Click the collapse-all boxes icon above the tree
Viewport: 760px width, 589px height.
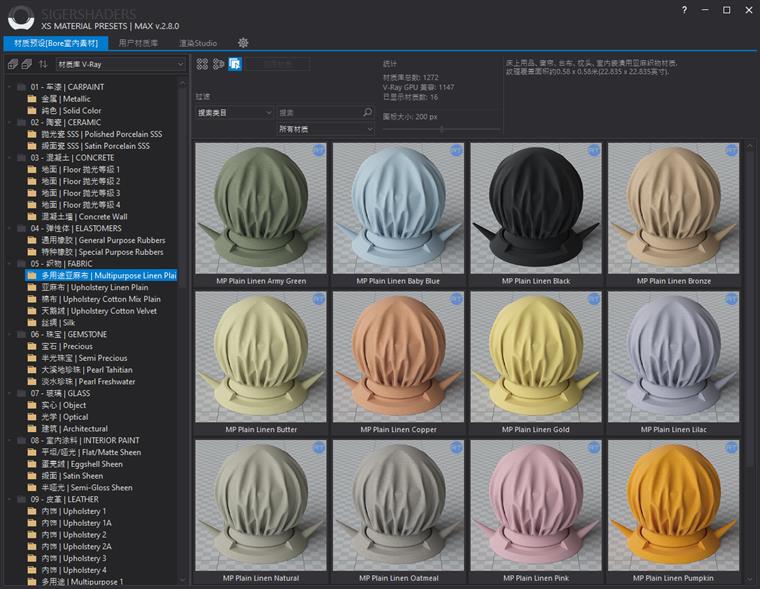[27, 64]
